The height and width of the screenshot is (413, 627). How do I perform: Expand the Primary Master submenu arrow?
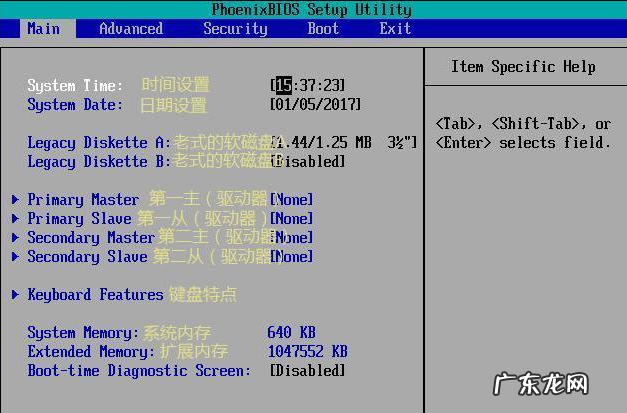pyautogui.click(x=16, y=200)
